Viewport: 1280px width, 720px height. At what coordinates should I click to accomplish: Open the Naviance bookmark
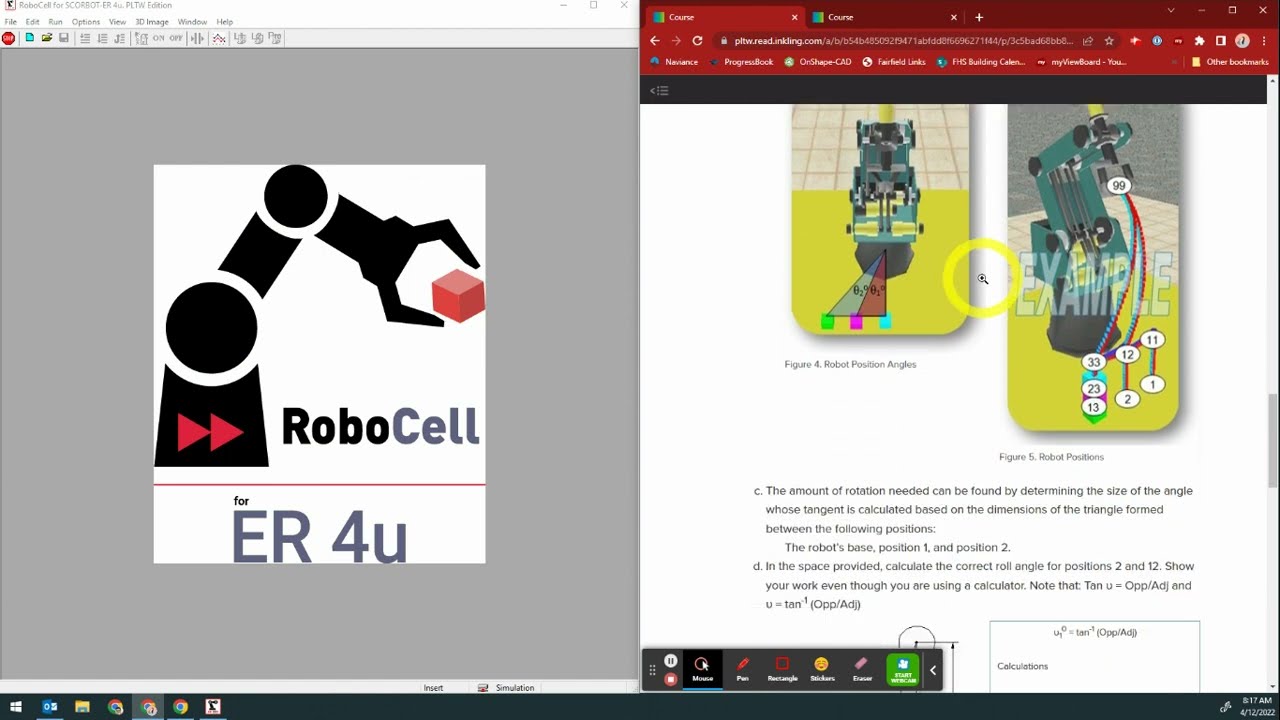coord(674,62)
